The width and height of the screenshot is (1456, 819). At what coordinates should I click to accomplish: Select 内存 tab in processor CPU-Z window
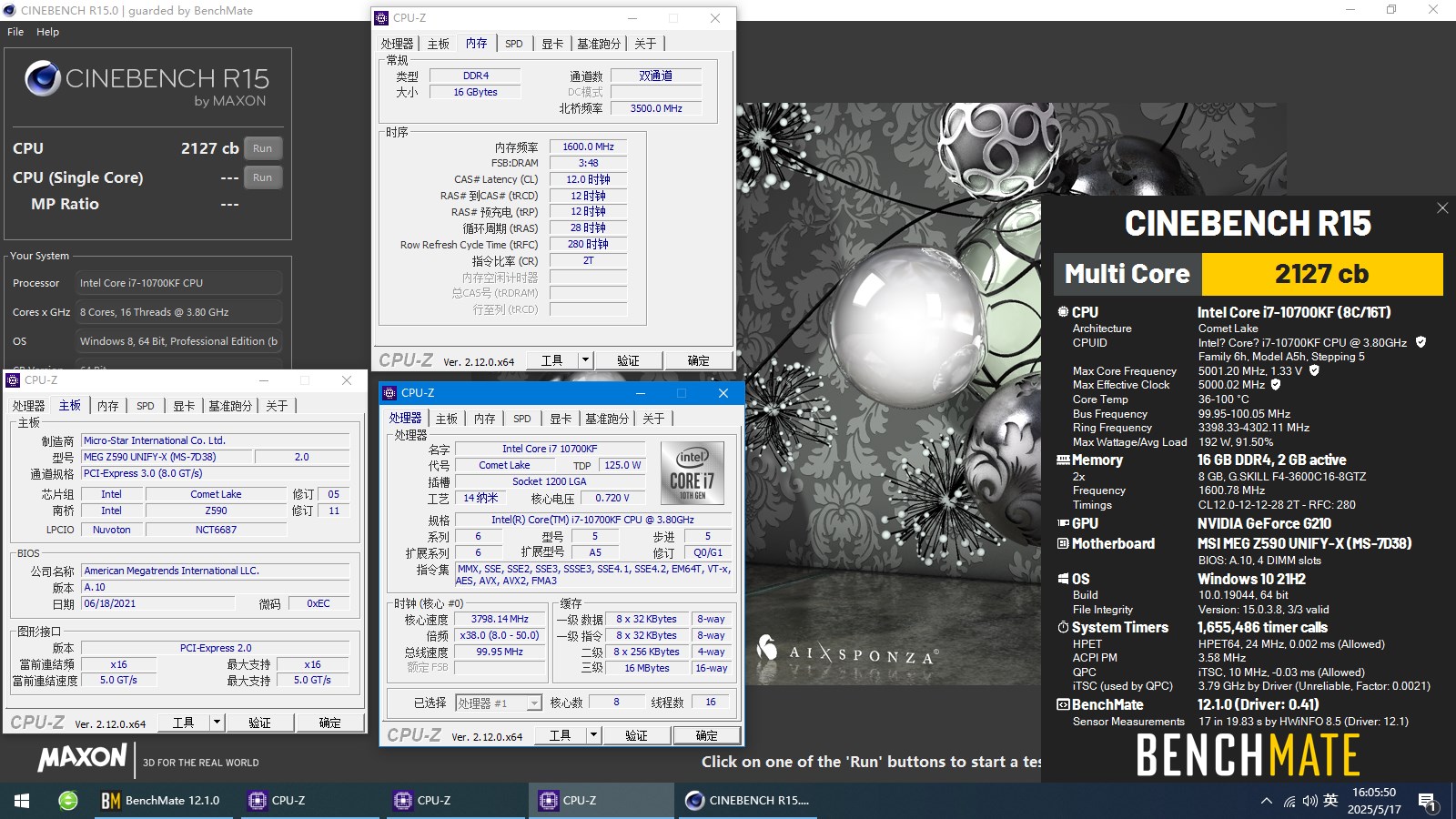pos(485,419)
